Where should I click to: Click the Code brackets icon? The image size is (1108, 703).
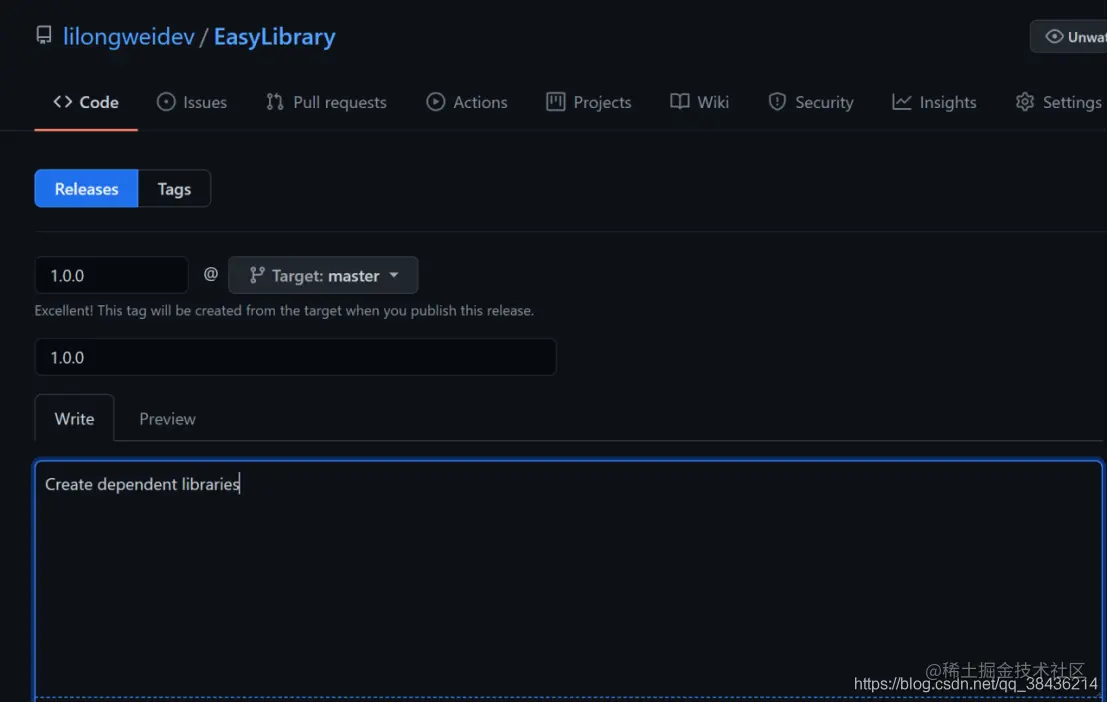(62, 102)
